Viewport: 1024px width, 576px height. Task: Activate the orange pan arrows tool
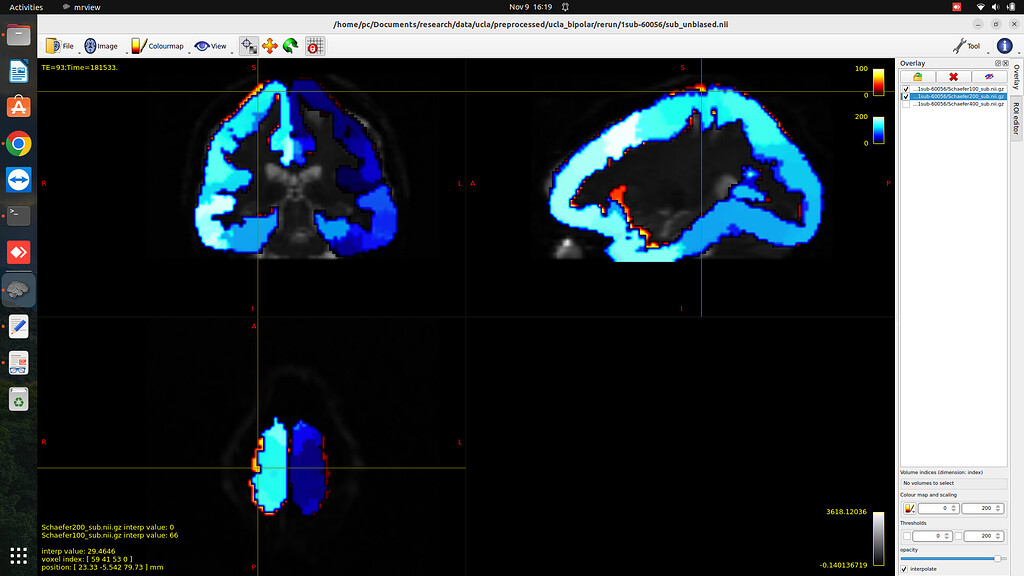(x=269, y=46)
